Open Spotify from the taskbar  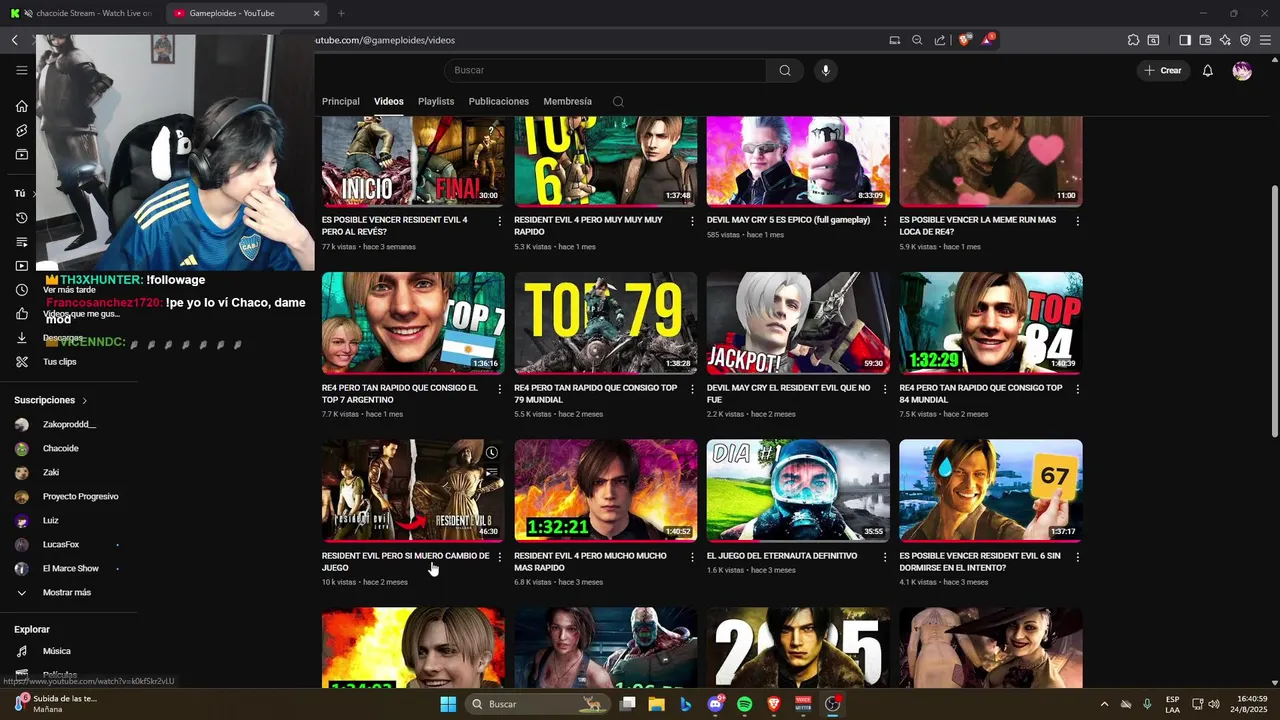(744, 704)
